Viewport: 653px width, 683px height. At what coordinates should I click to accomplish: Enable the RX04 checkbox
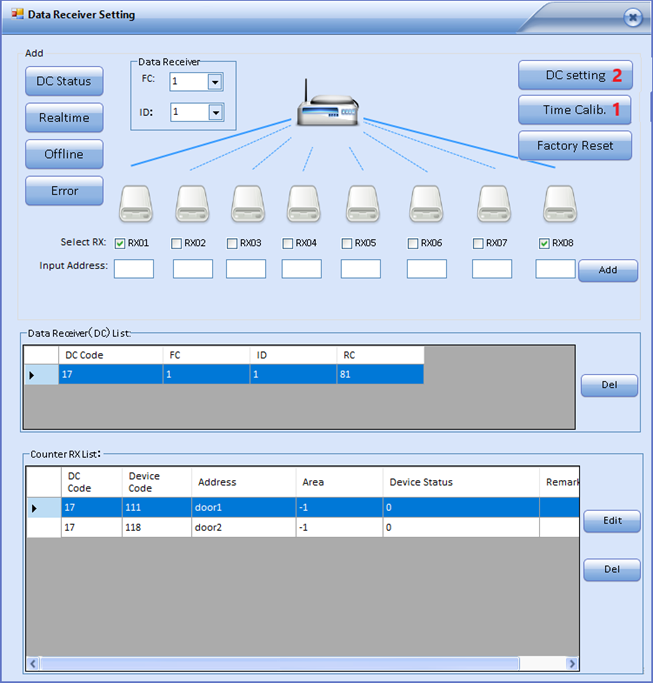[x=288, y=243]
